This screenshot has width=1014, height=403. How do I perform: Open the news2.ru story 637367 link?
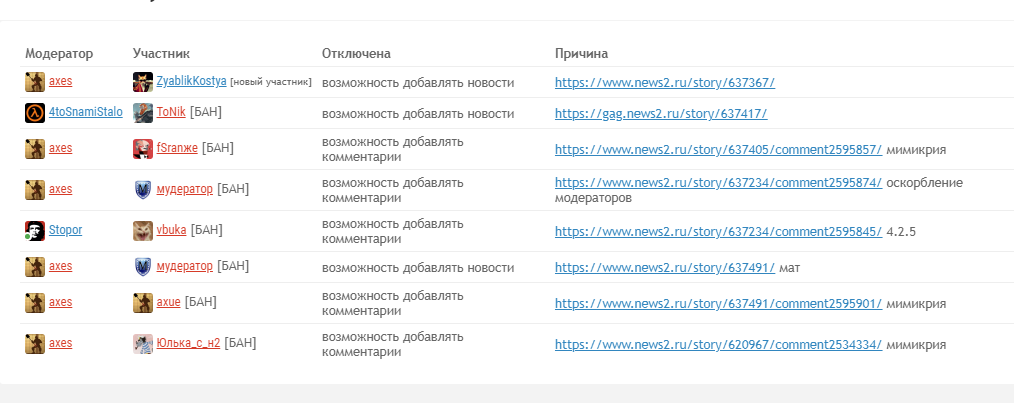664,83
